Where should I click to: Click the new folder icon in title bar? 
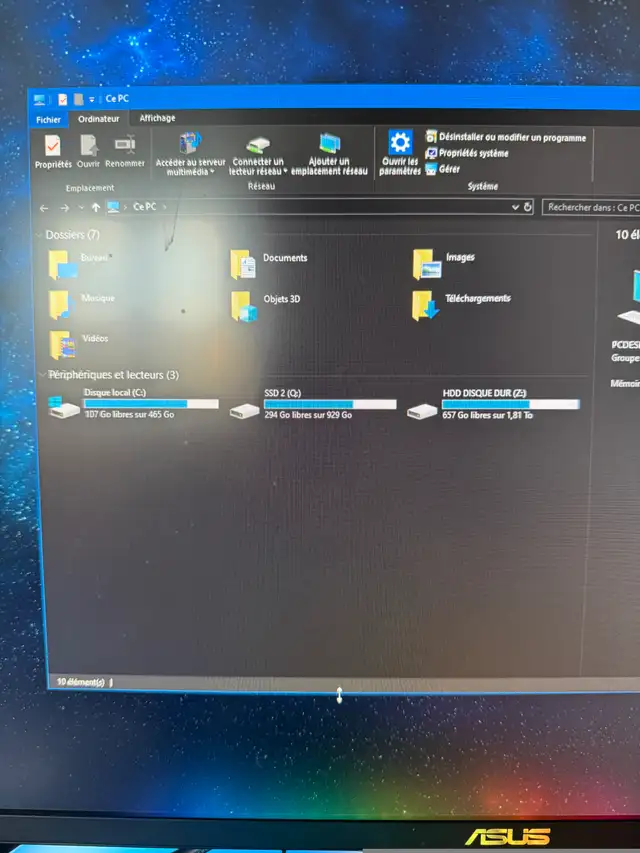click(x=79, y=100)
